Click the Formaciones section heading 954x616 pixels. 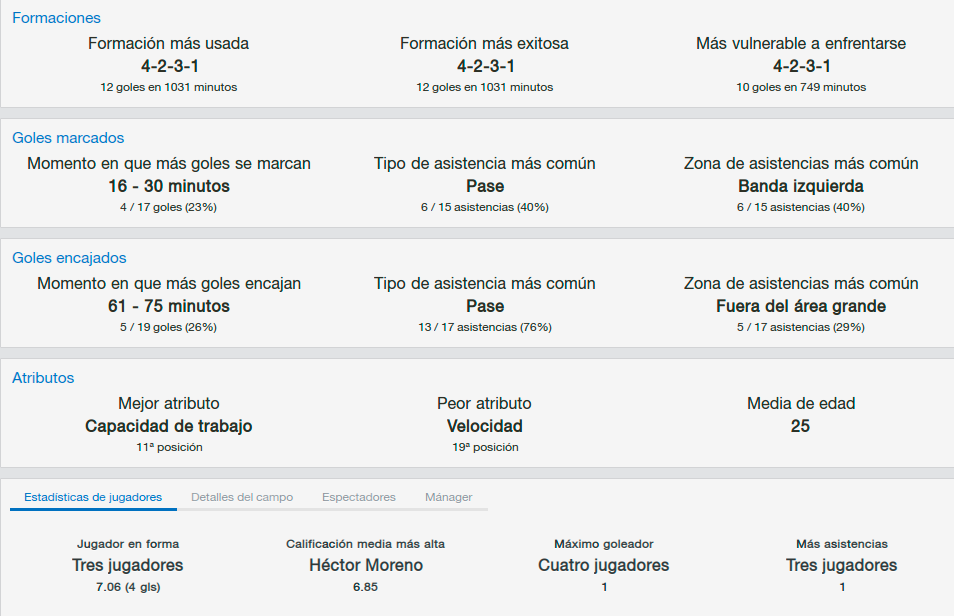point(57,18)
